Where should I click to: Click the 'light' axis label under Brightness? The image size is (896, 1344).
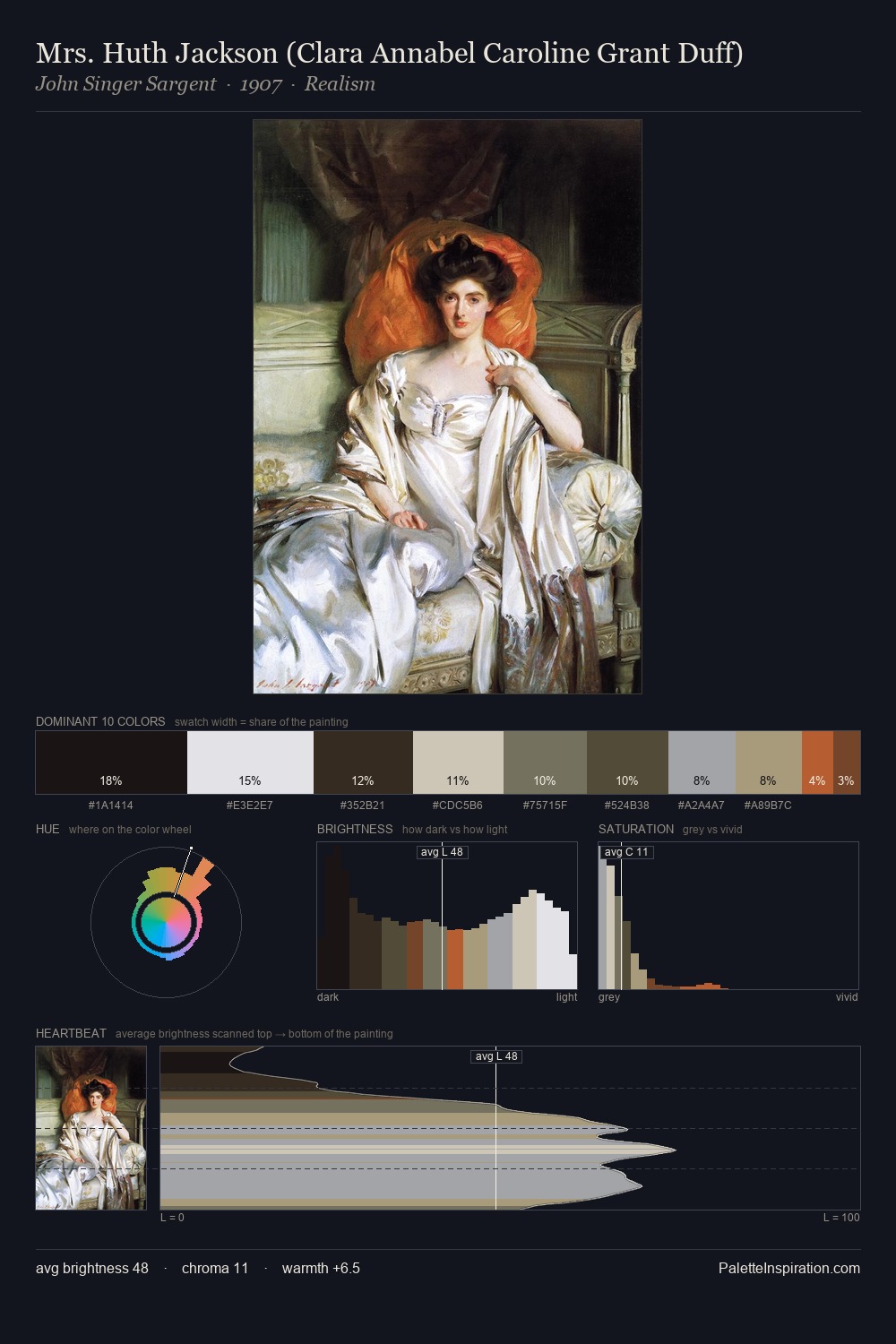(x=567, y=997)
